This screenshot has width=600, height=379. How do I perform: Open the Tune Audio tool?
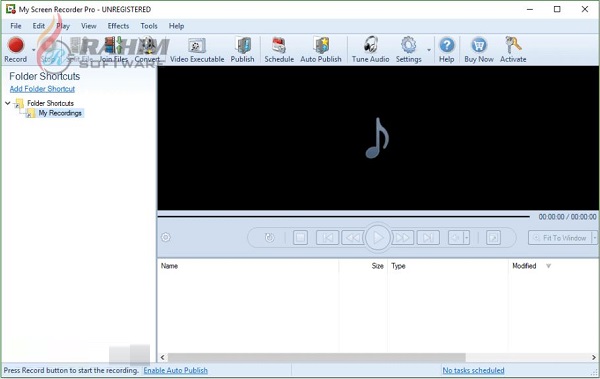[x=370, y=49]
